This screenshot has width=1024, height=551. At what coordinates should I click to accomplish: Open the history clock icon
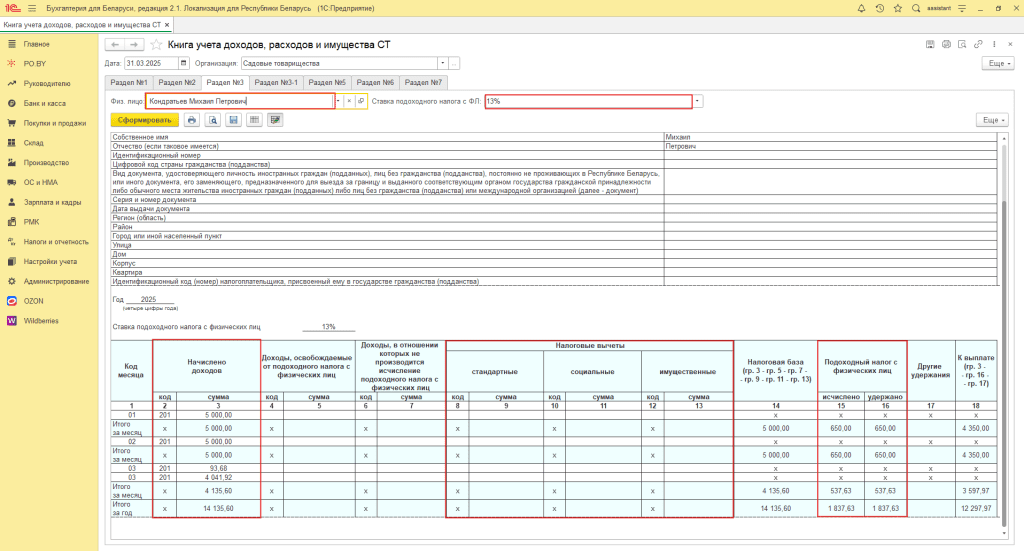(880, 8)
